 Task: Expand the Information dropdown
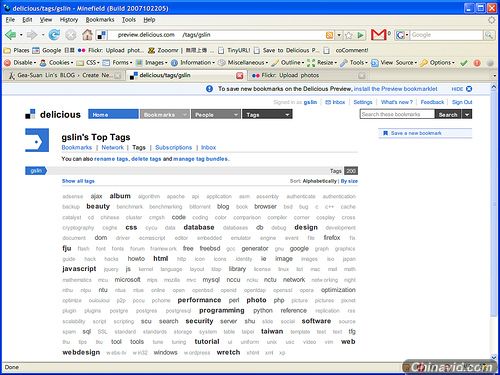tap(192, 63)
